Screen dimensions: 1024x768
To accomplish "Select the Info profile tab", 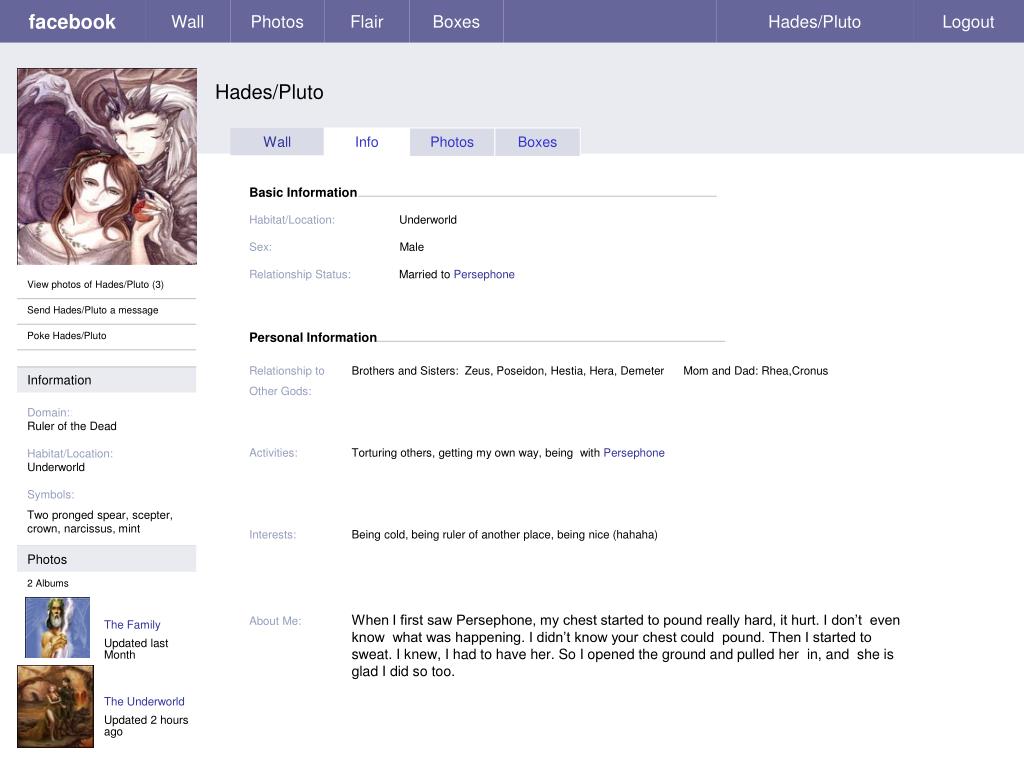I will click(x=367, y=142).
